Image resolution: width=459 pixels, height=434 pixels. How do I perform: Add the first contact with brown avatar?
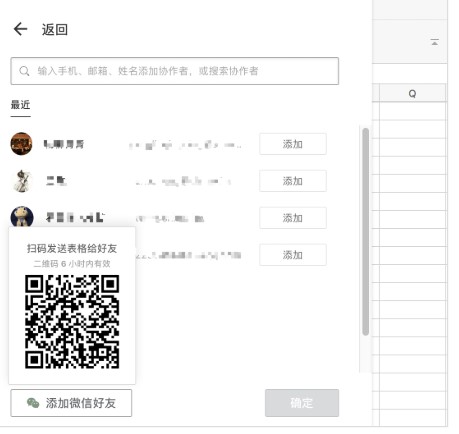pyautogui.click(x=293, y=144)
